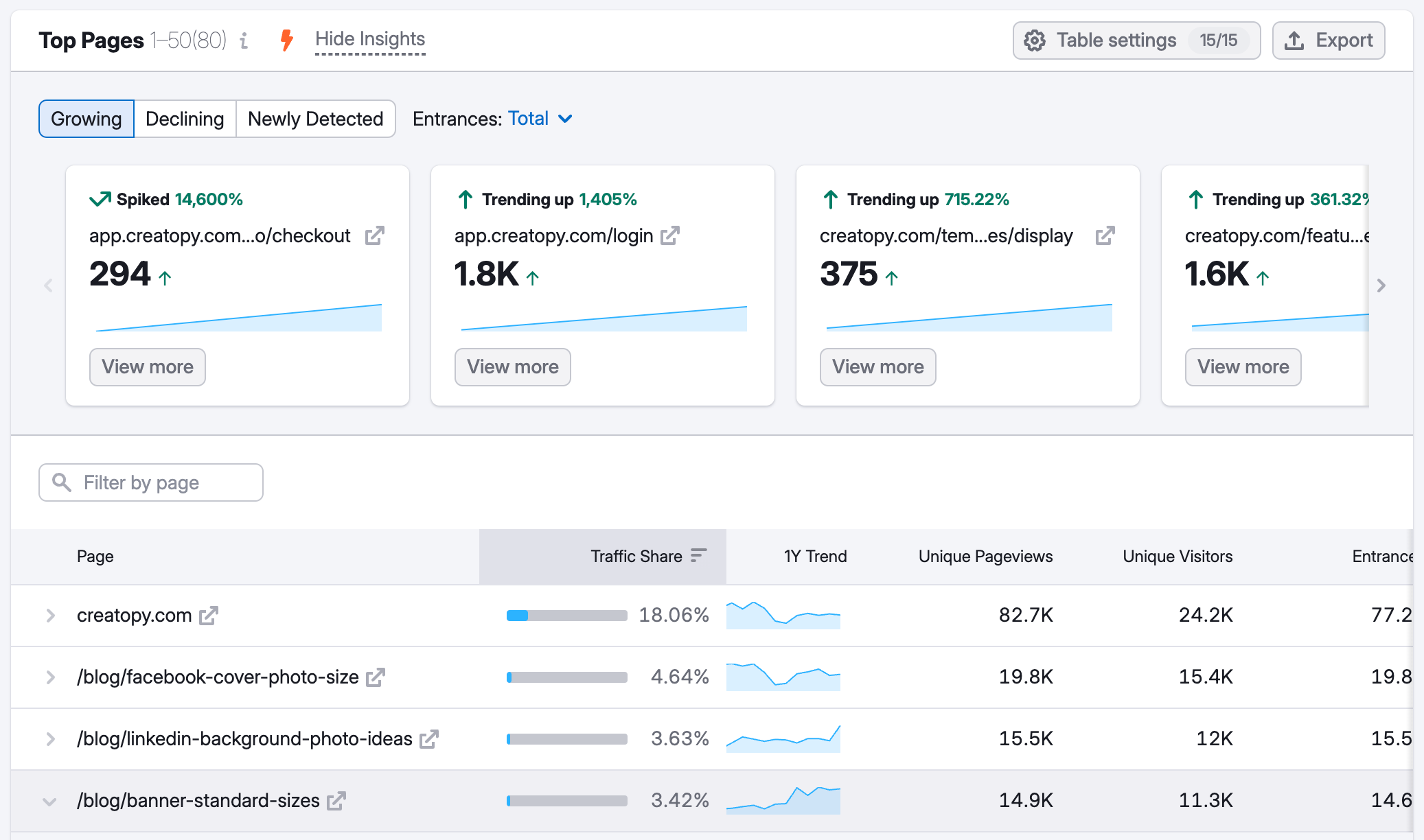Click View more on checkout card
1424x840 pixels.
point(148,367)
